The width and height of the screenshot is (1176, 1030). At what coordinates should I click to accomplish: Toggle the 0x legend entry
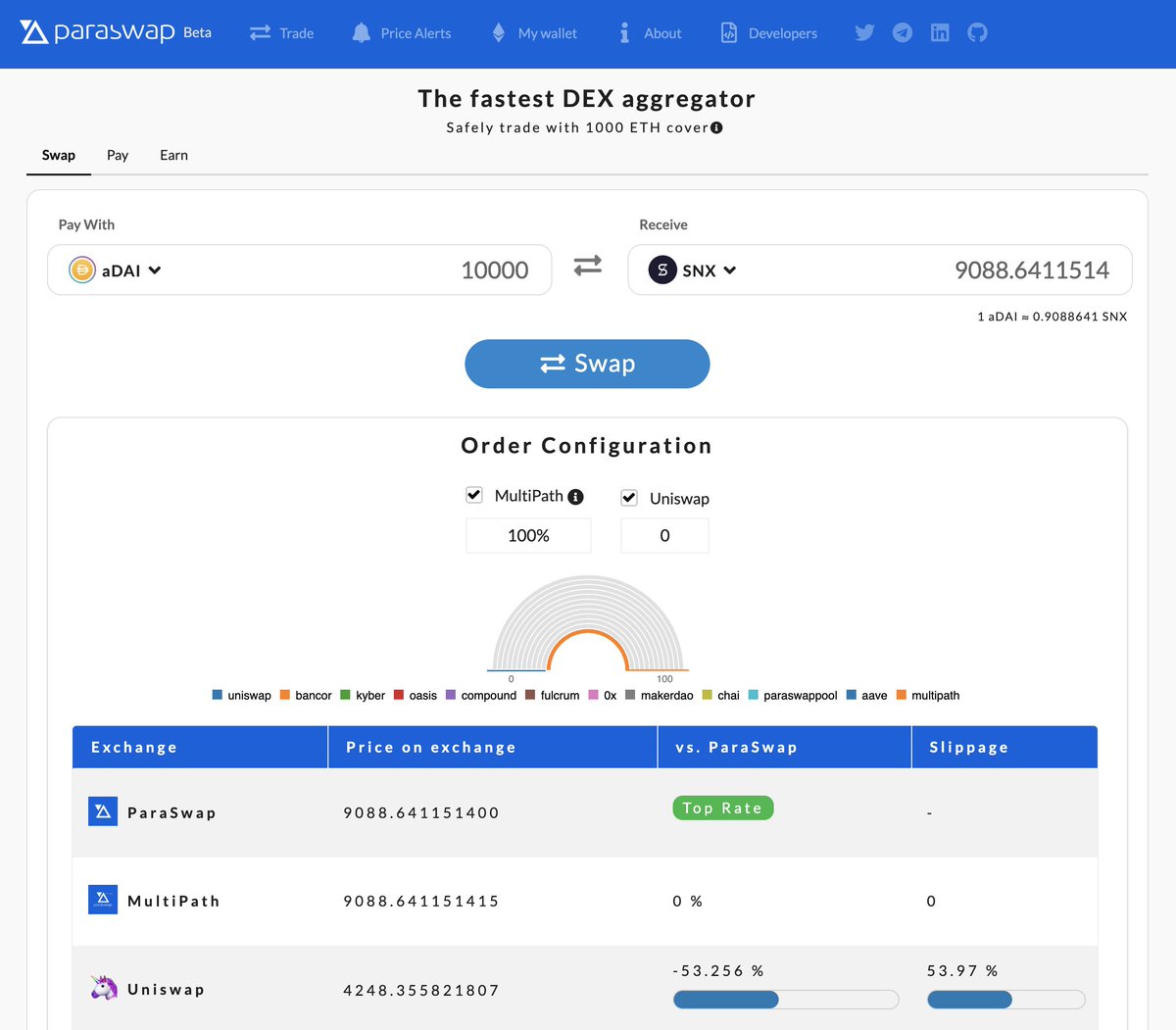pos(603,695)
